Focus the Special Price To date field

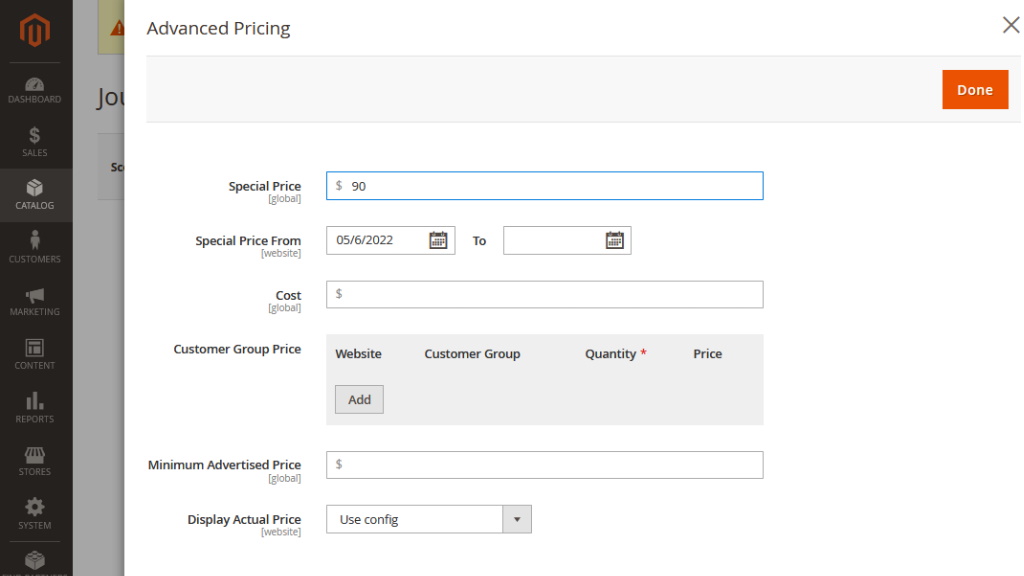click(567, 240)
